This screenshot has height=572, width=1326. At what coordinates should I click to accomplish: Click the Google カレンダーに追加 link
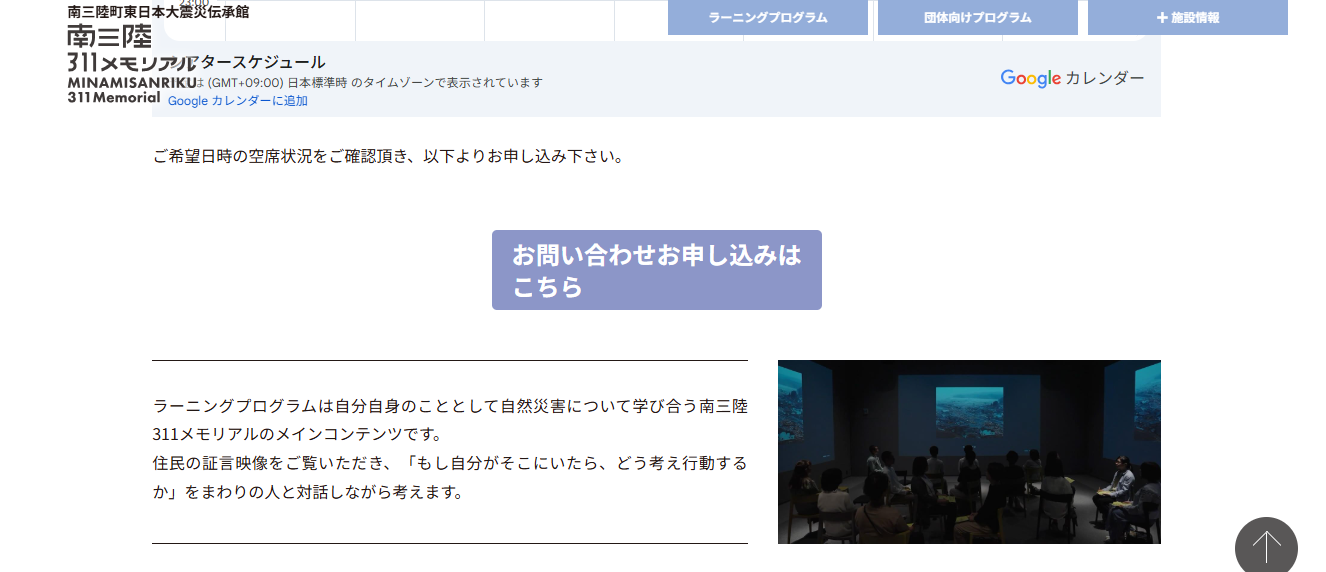238,101
